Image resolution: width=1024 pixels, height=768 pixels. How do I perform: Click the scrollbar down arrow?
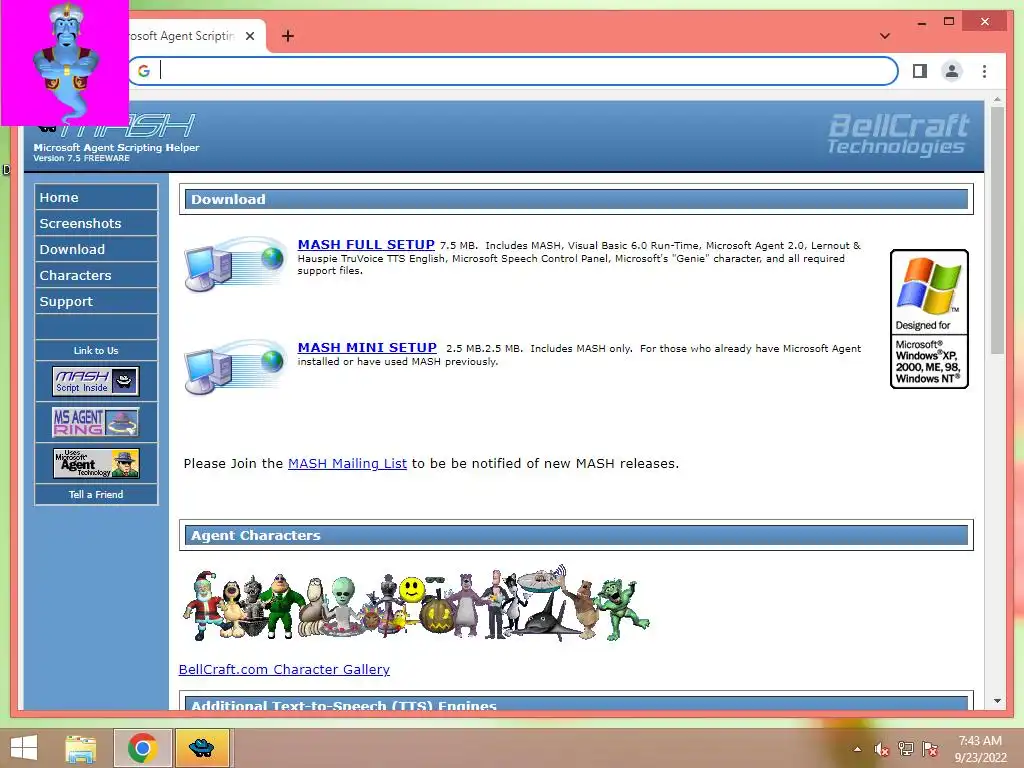pyautogui.click(x=997, y=701)
